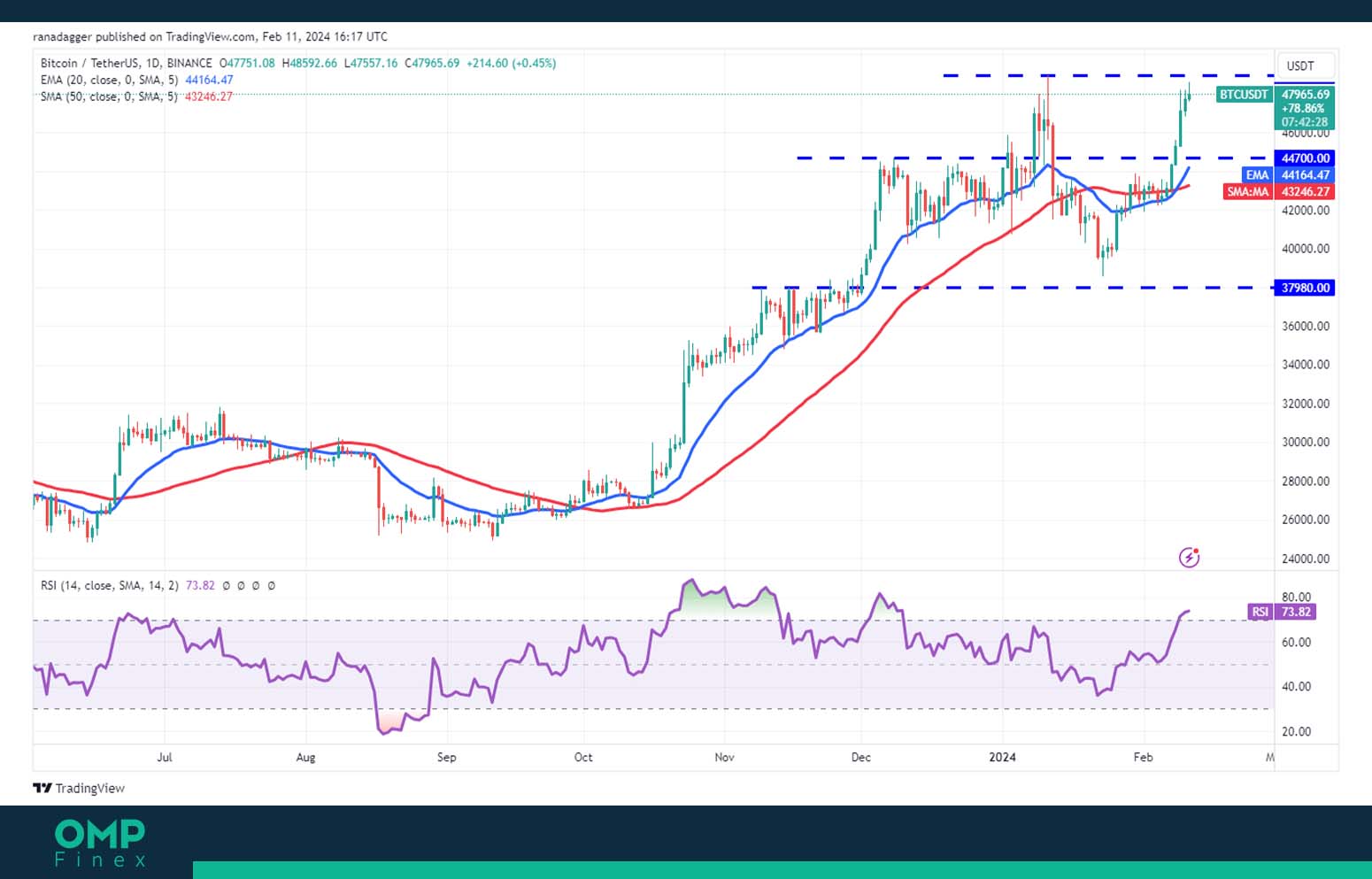The width and height of the screenshot is (1372, 879).
Task: Click the high value H48592.66
Action: pyautogui.click(x=309, y=63)
